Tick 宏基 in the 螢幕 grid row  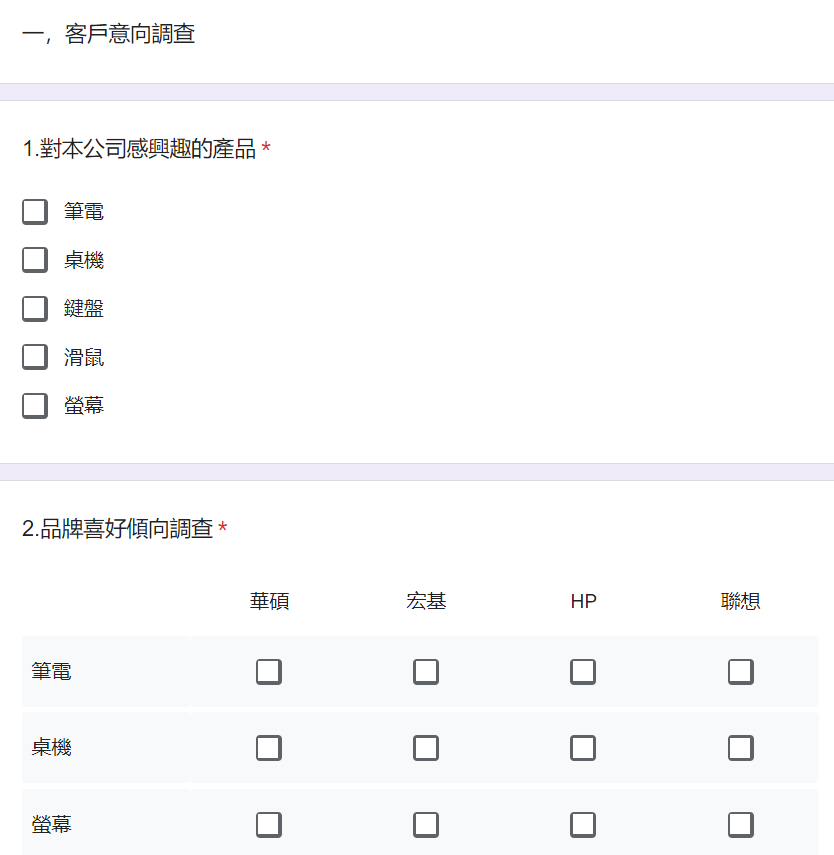[x=426, y=825]
